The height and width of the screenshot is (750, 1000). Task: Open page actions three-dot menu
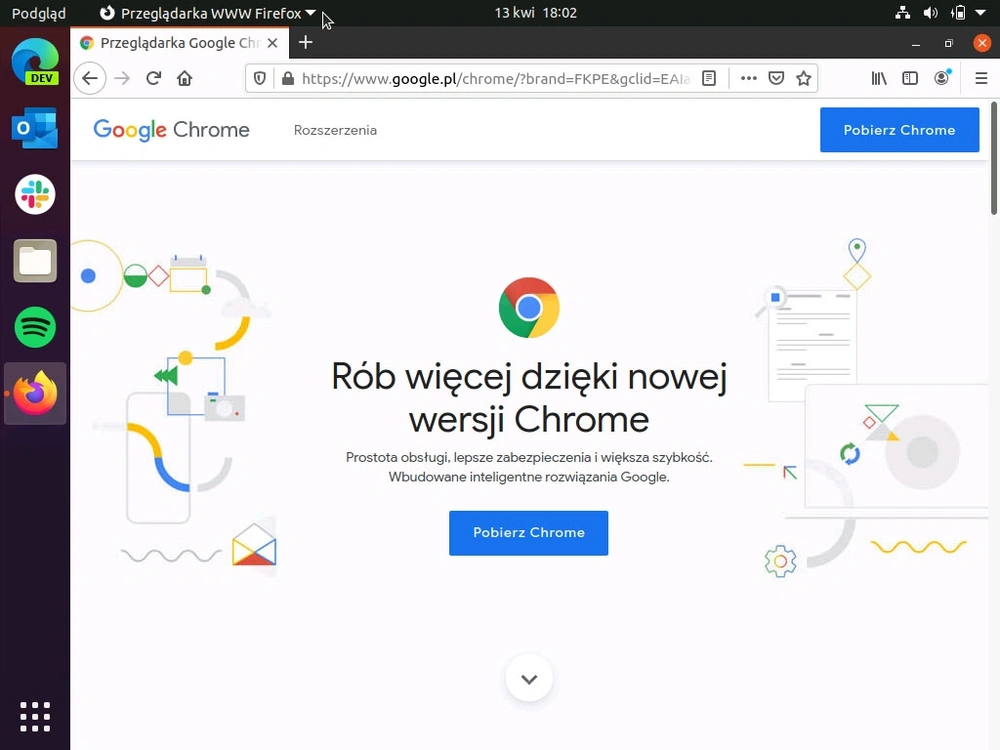click(x=749, y=78)
